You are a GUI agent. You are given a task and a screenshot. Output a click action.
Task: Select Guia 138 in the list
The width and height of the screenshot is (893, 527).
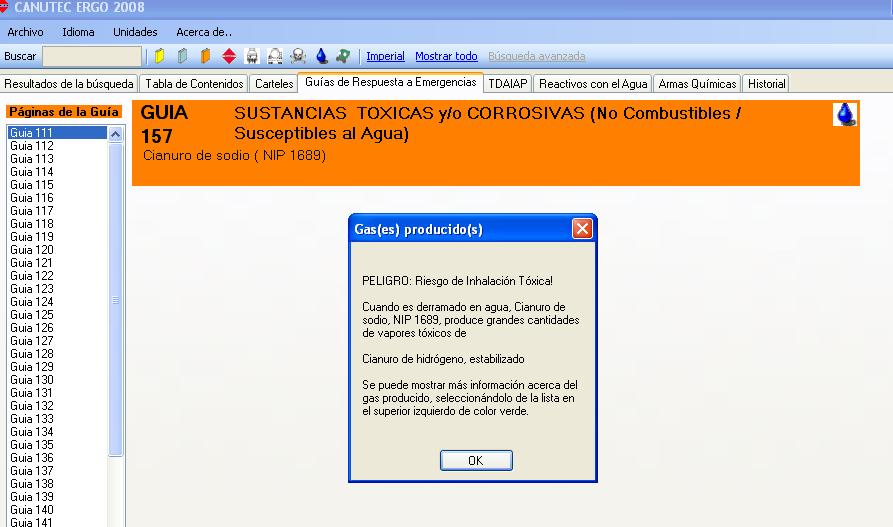57,484
